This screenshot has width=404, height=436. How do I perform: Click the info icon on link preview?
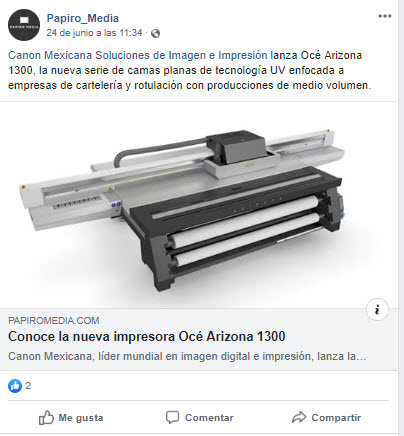coord(377,309)
